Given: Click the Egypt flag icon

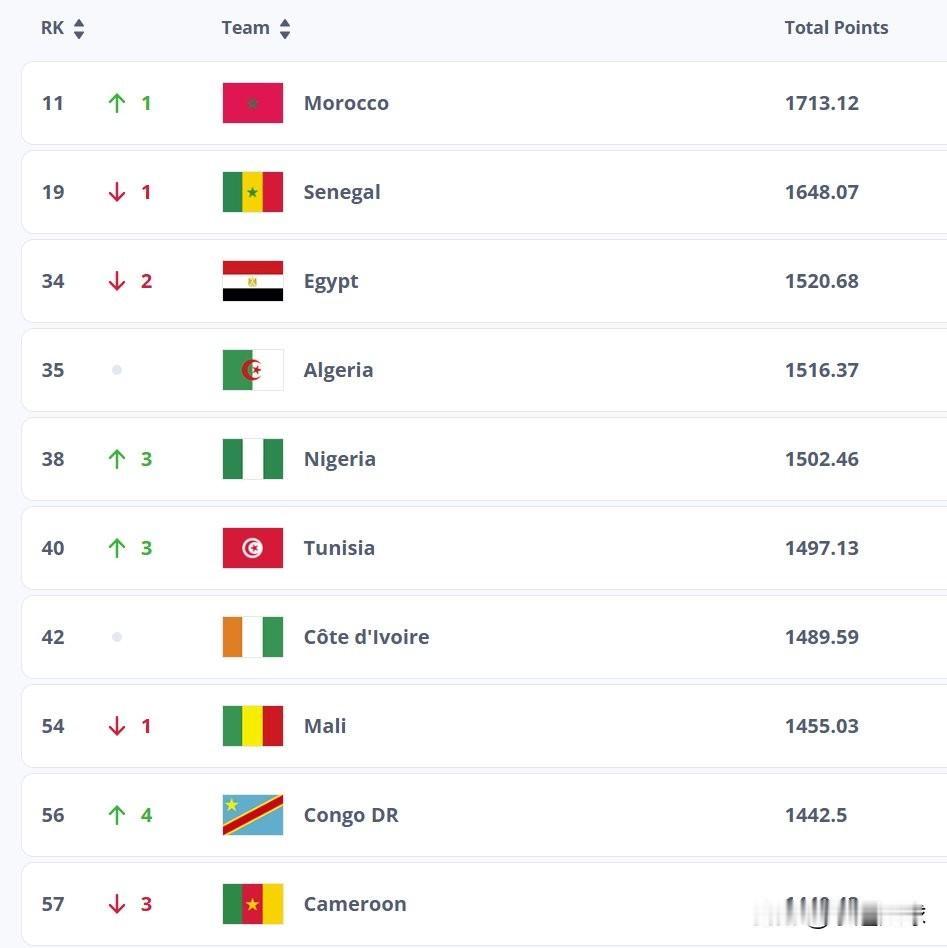Looking at the screenshot, I should coord(252,281).
